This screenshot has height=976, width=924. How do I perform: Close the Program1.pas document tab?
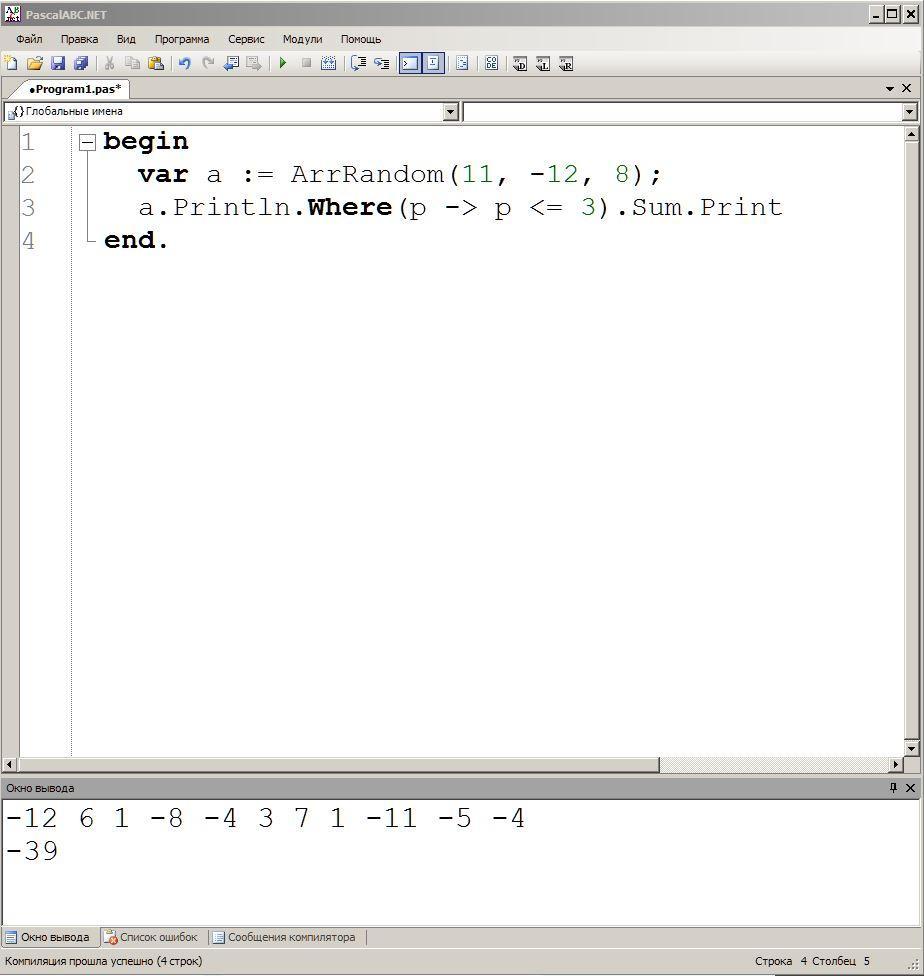coord(907,88)
